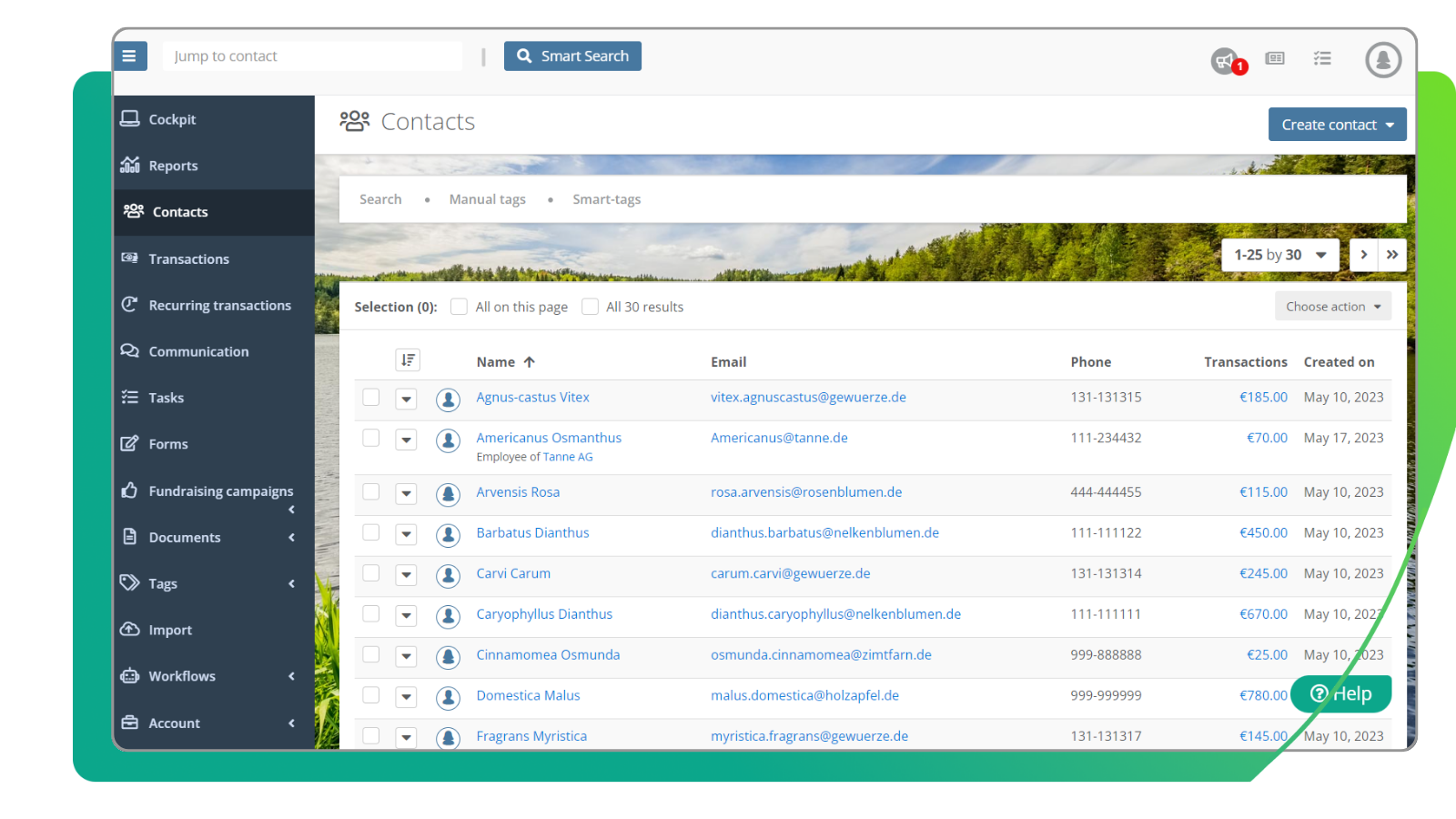Select the Communication sidebar icon
The width and height of the screenshot is (1456, 819).
click(131, 351)
